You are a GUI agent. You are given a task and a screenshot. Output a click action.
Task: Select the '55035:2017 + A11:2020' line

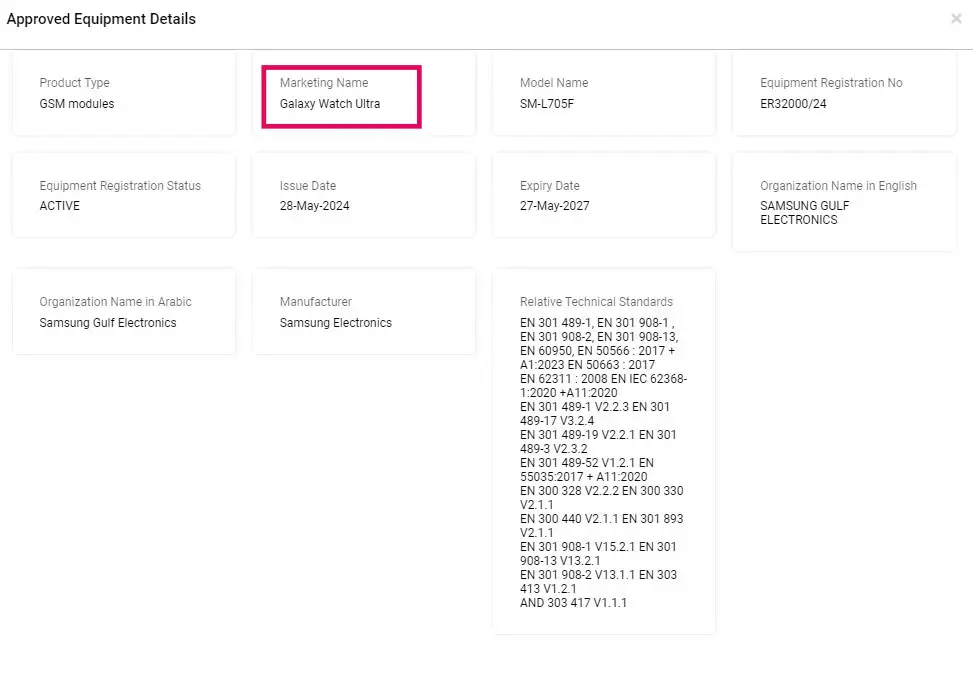[x=584, y=477]
